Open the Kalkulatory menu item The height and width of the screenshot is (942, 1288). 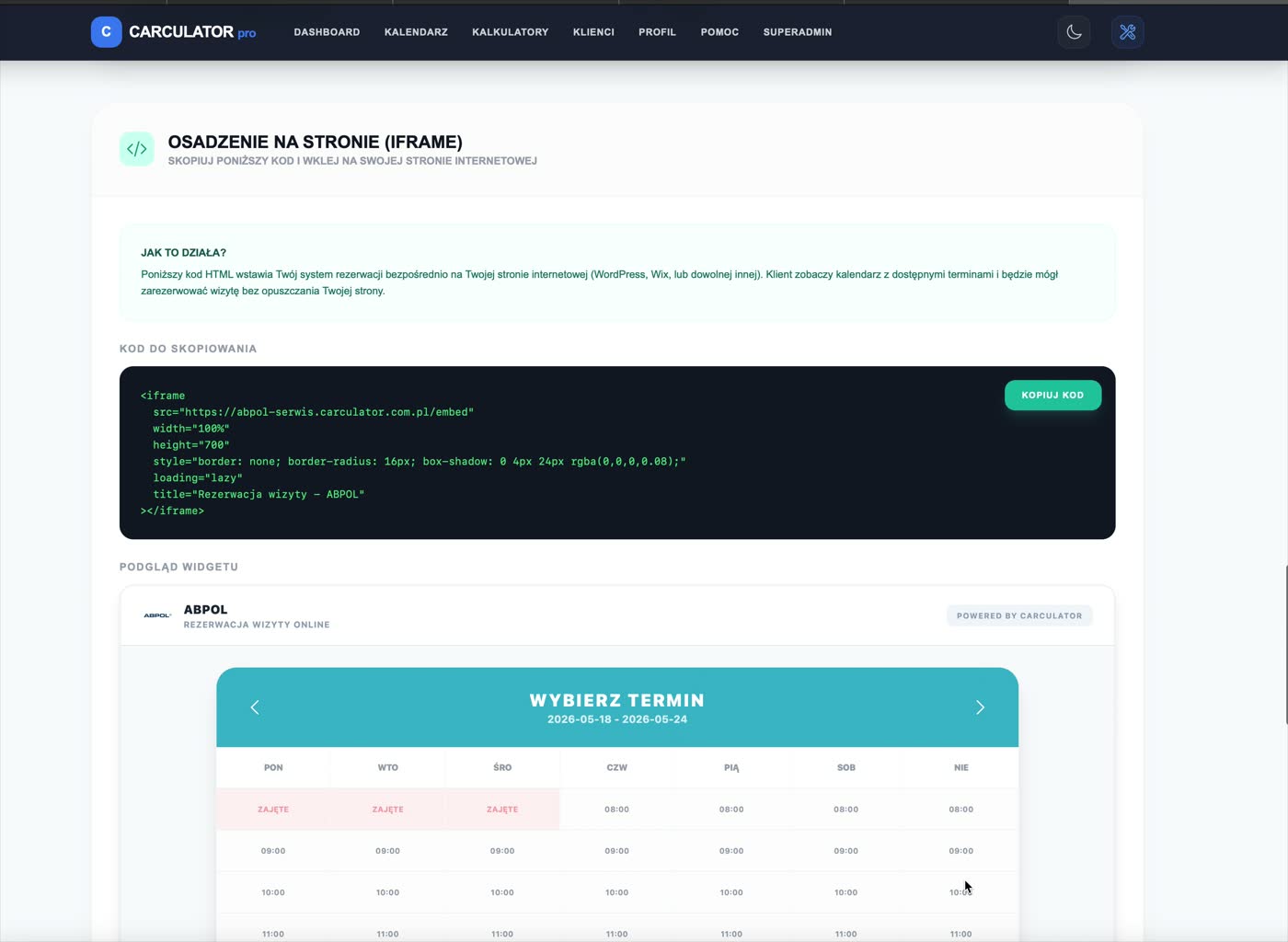coord(510,32)
